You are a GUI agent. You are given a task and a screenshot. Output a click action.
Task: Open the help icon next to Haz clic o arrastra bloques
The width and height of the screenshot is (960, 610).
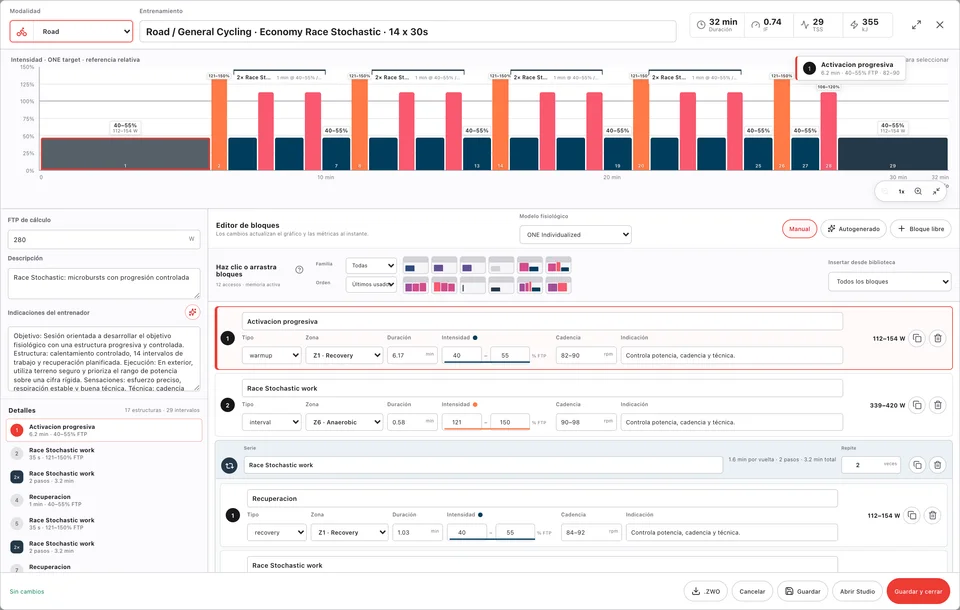click(299, 269)
